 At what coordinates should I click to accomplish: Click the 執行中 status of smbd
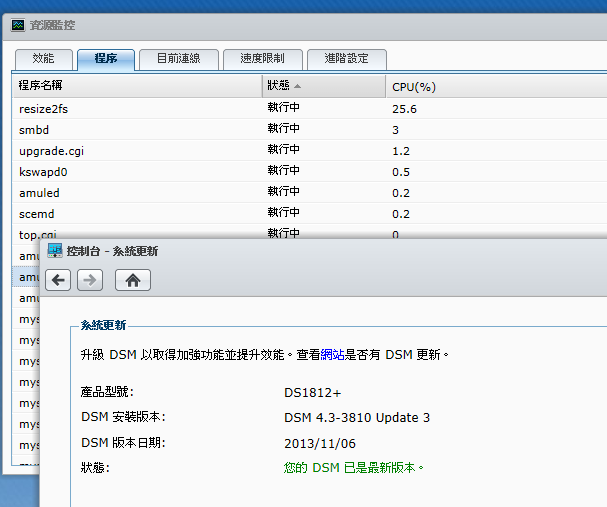pyautogui.click(x=283, y=128)
